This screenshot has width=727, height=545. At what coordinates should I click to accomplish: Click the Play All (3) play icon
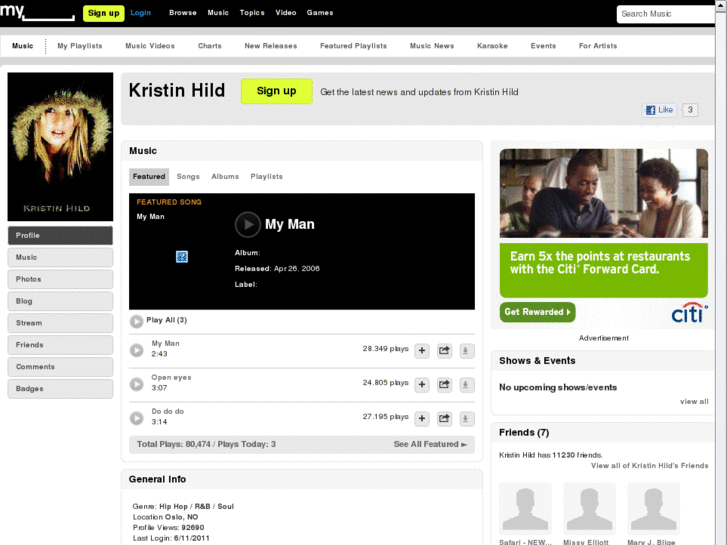point(136,321)
